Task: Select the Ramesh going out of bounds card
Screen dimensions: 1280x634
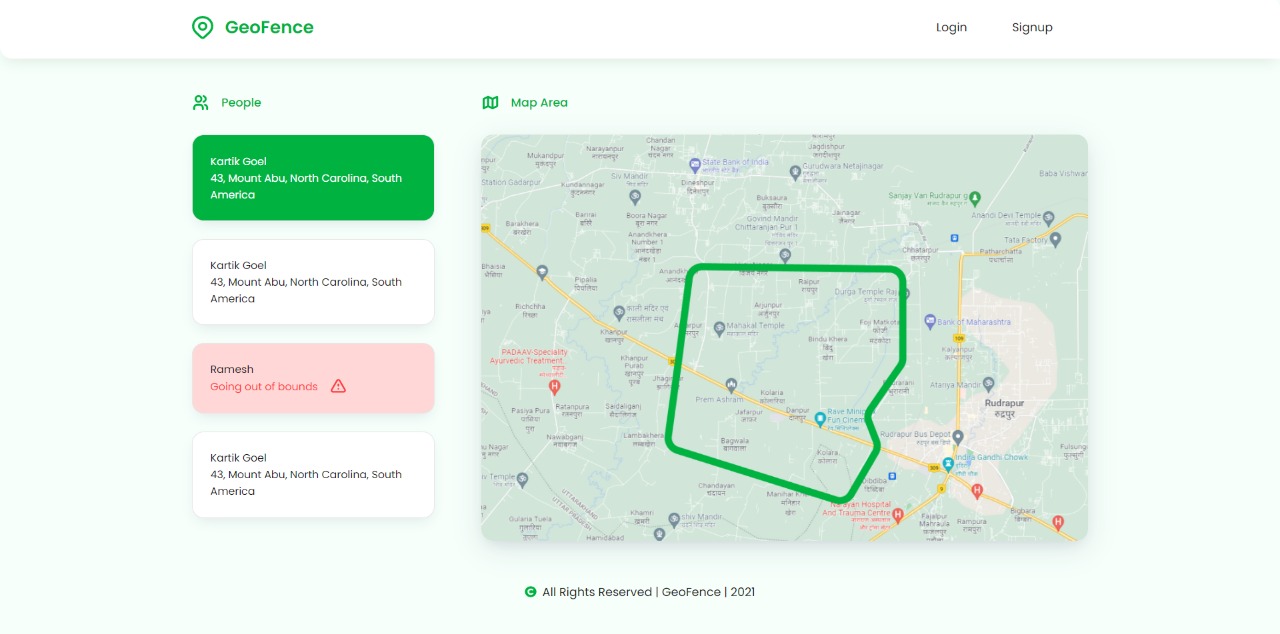Action: click(x=313, y=378)
